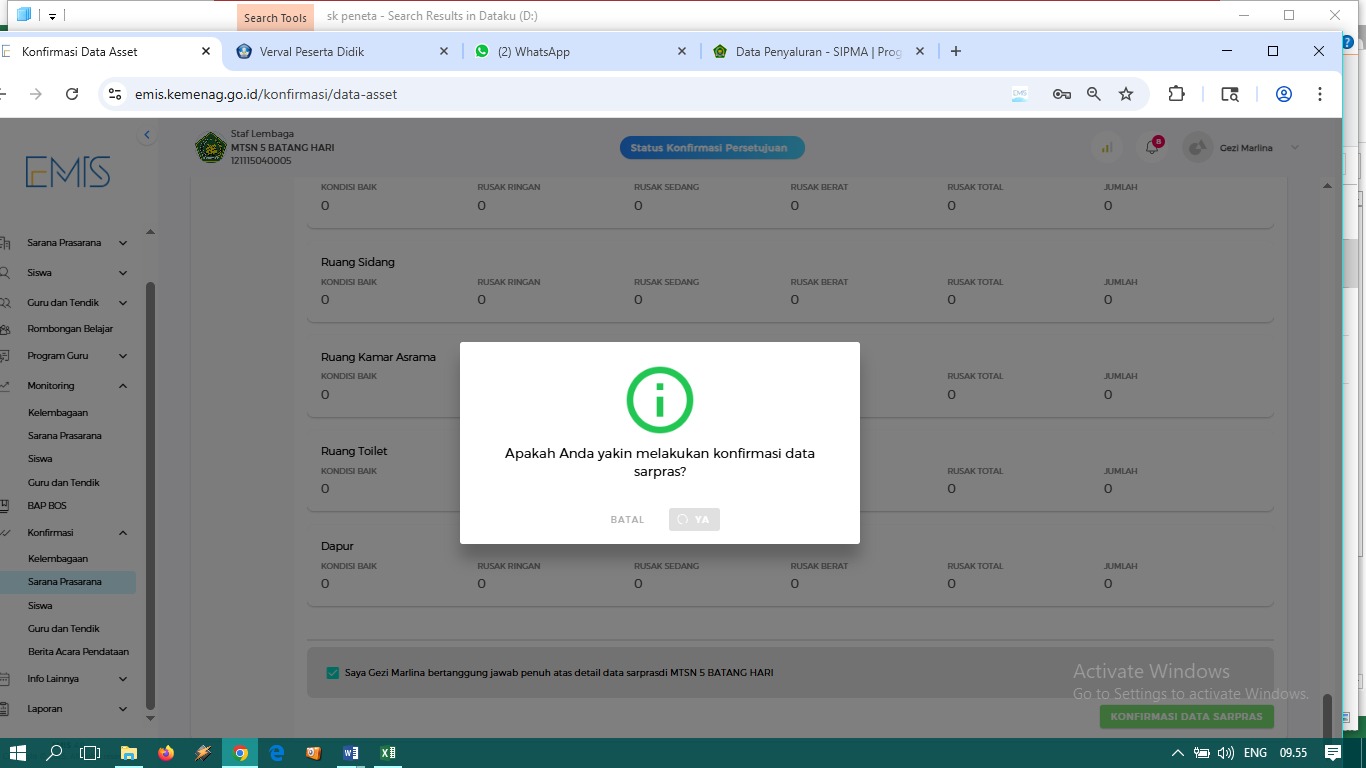Open the Chrome extensions puzzle icon
Image resolution: width=1366 pixels, height=768 pixels.
pos(1176,94)
